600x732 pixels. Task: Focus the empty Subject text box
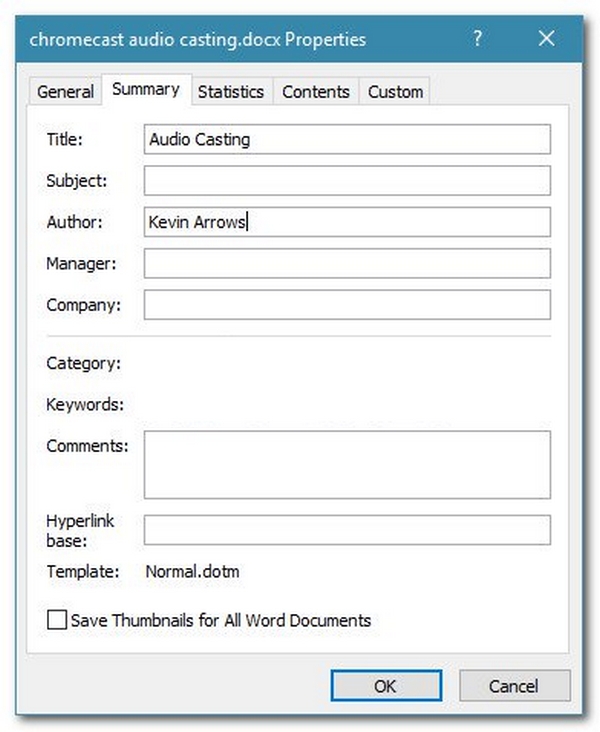(347, 180)
